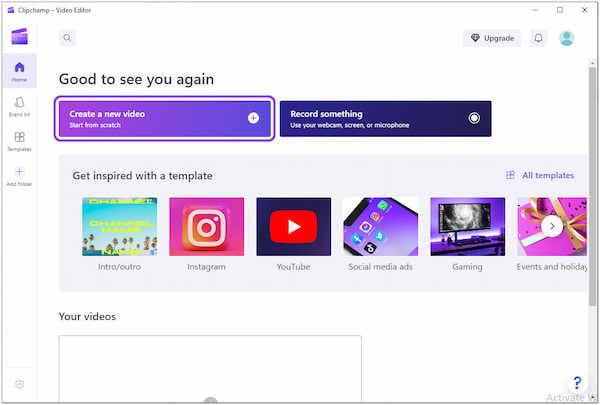The height and width of the screenshot is (405, 600).
Task: Click the Clipchamp logo in the sidebar
Action: (19, 36)
